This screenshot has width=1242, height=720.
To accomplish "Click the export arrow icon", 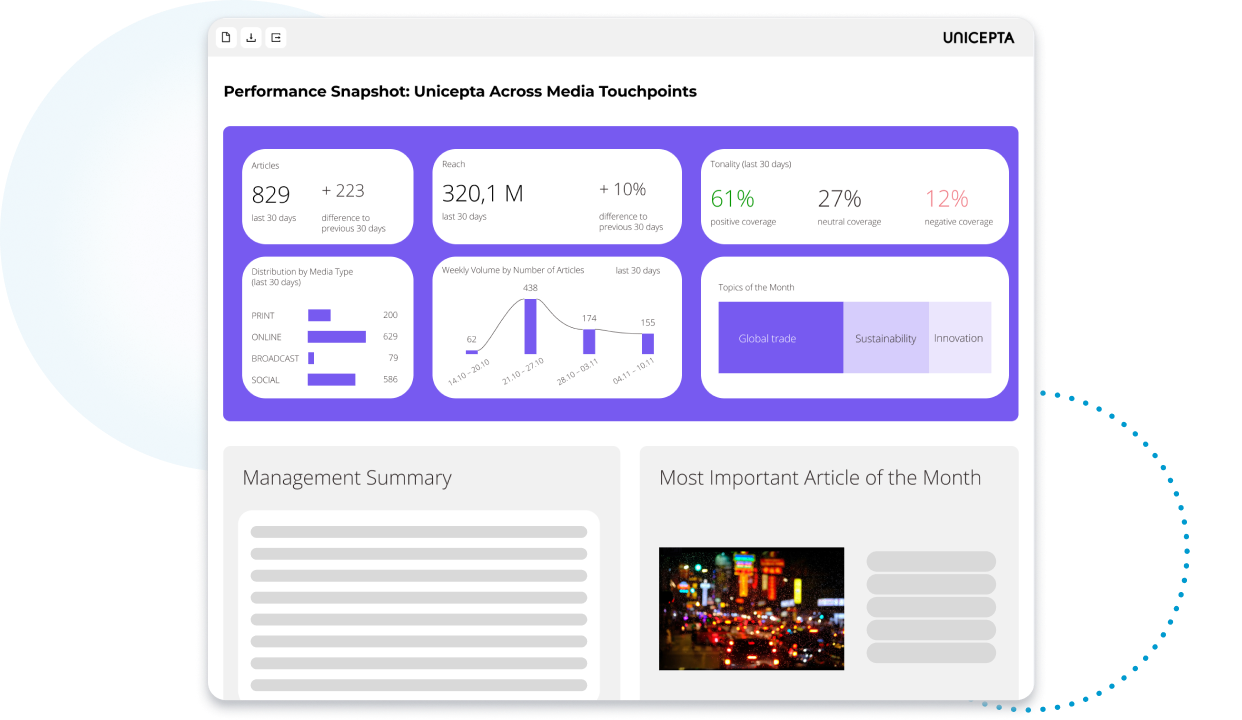I will pyautogui.click(x=276, y=38).
